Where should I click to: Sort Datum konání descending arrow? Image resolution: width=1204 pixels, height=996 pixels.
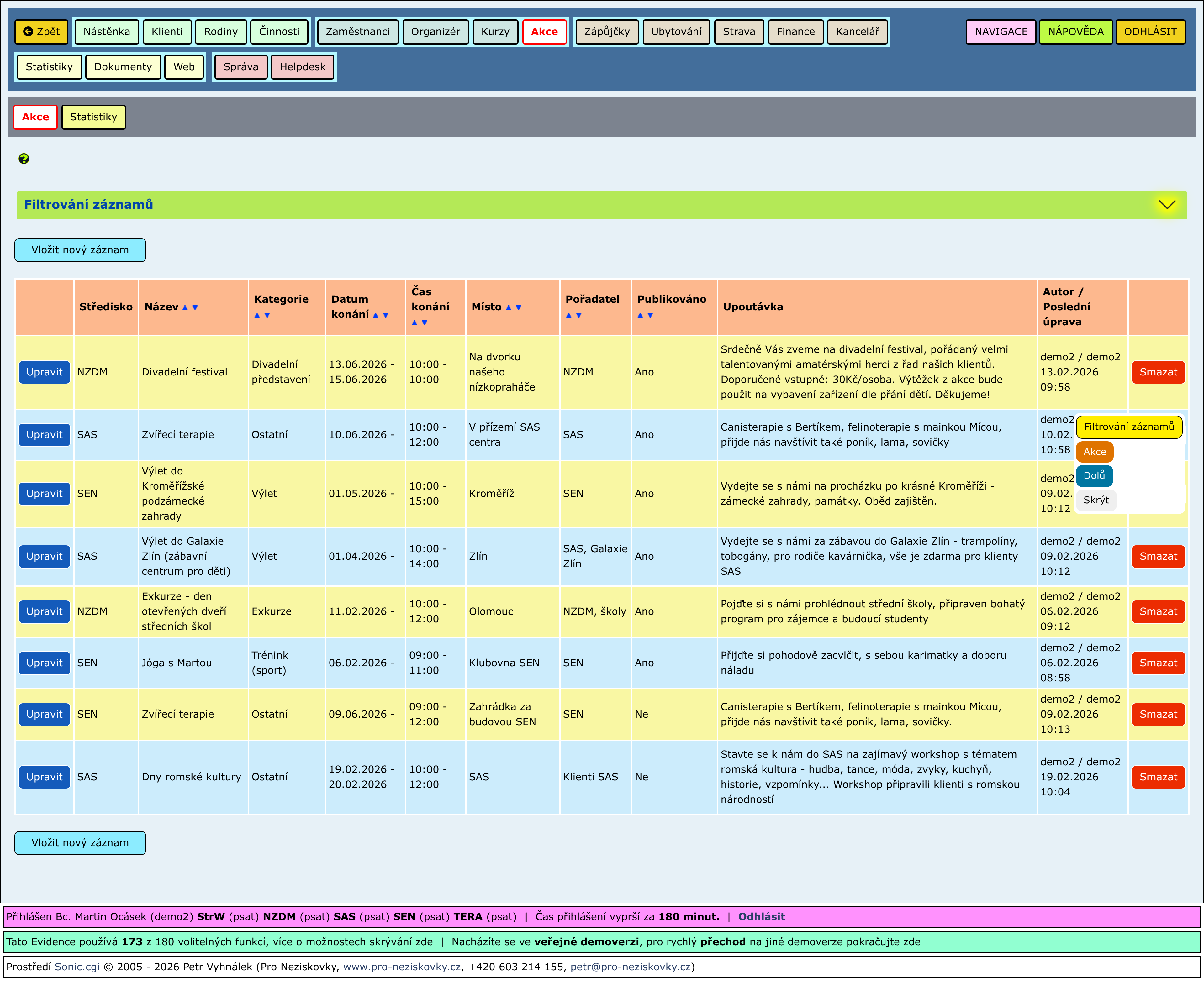point(385,315)
